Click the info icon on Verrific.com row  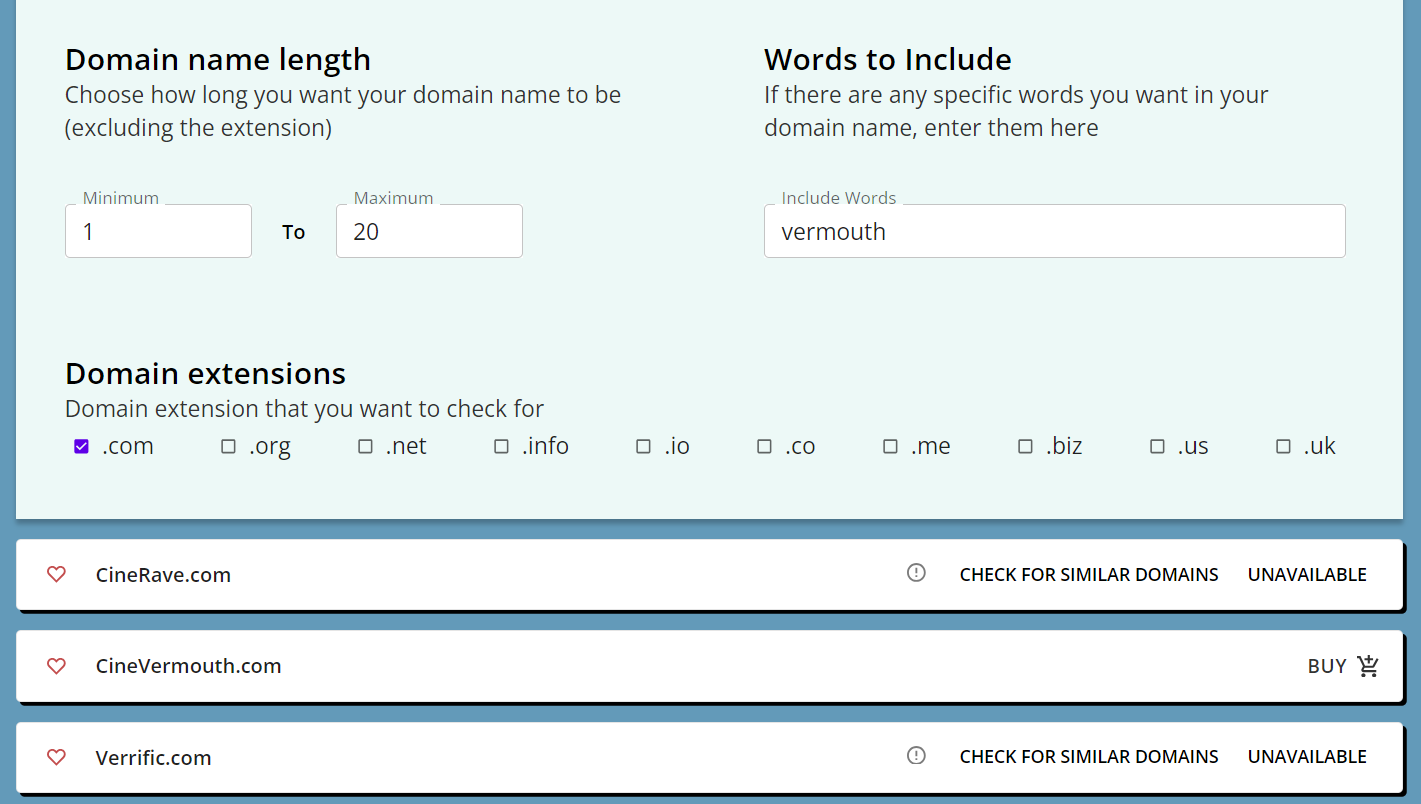click(x=916, y=756)
